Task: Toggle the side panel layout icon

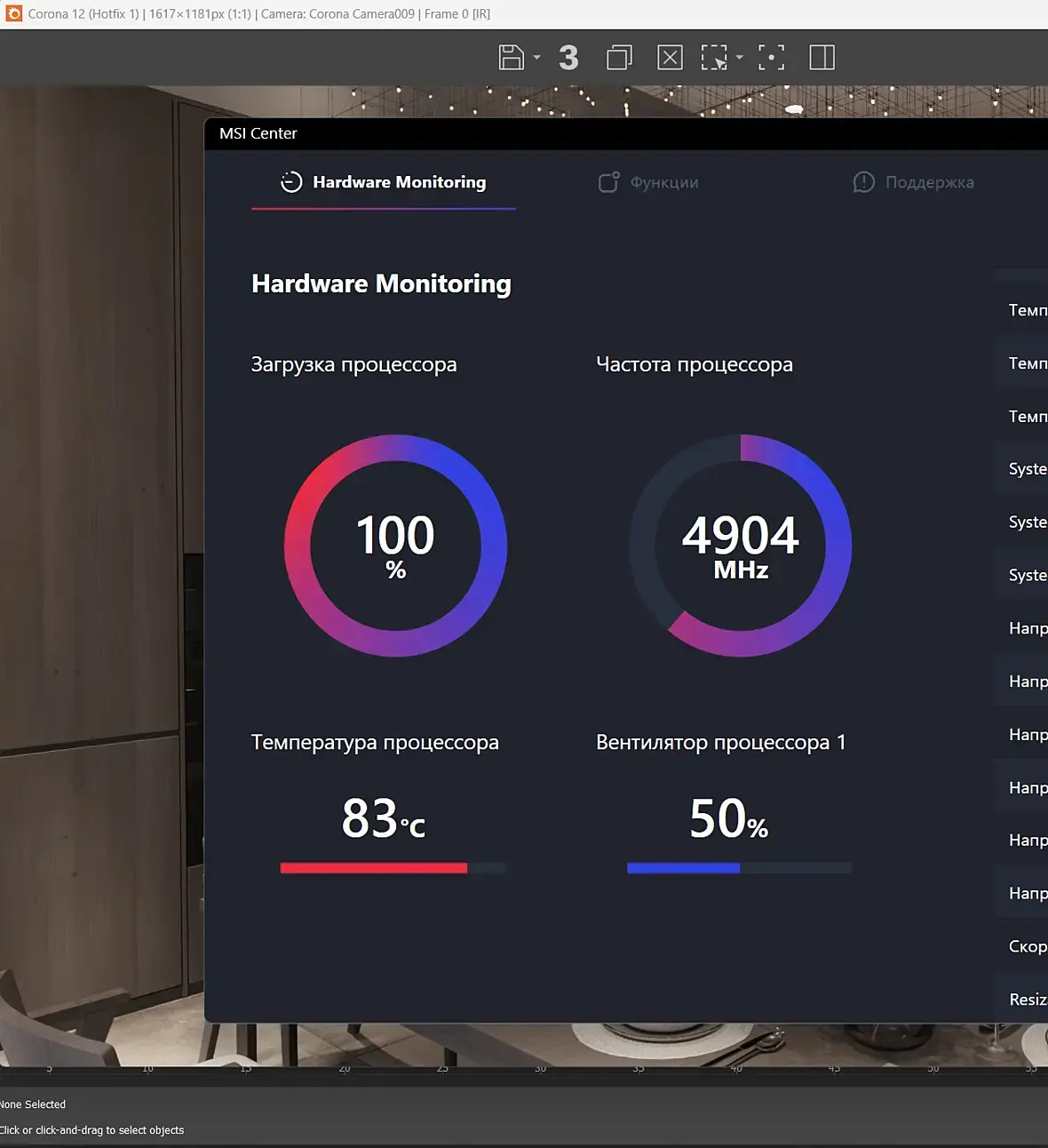Action: pos(822,58)
